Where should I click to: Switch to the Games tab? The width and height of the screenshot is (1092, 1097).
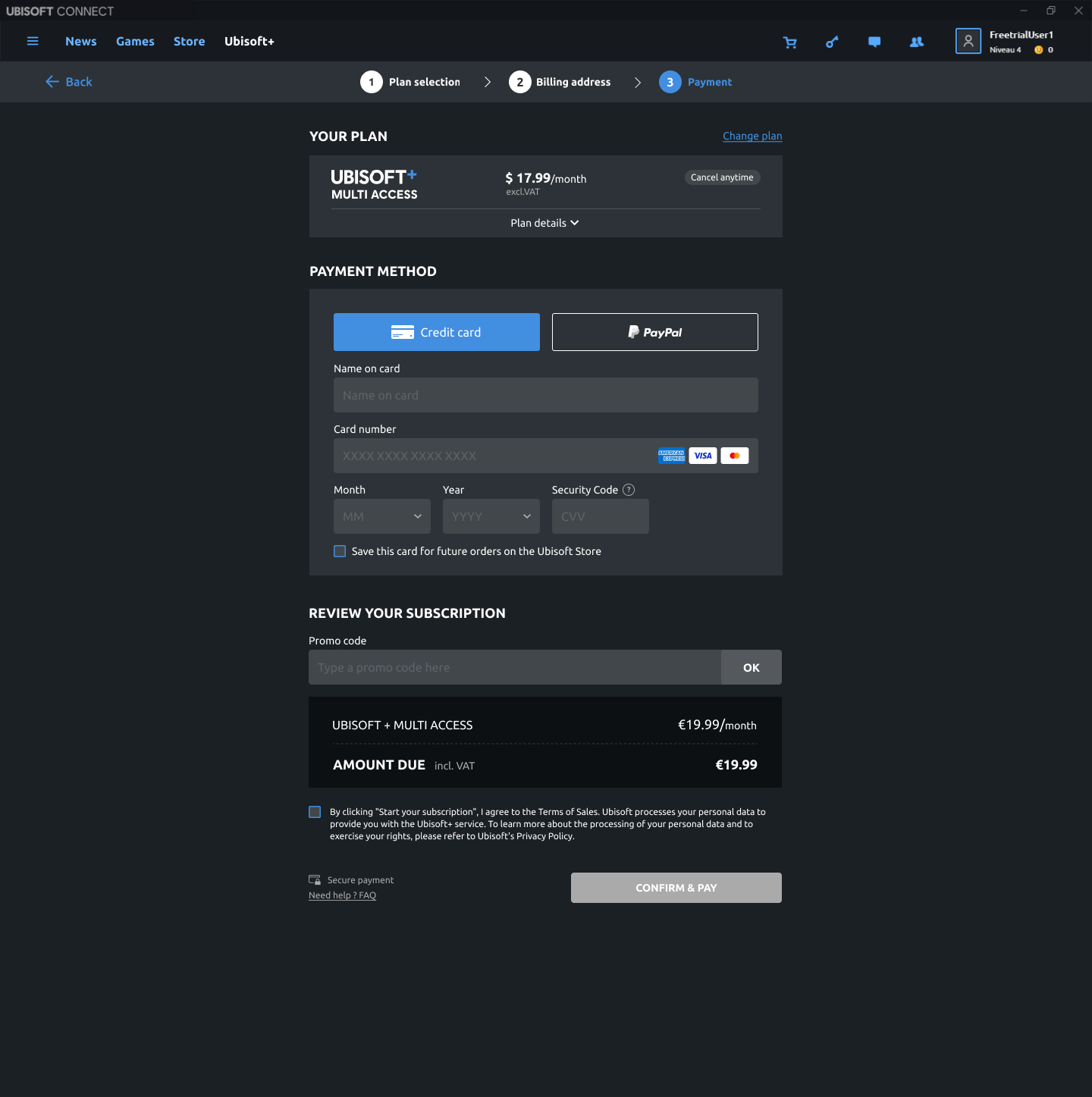click(135, 42)
